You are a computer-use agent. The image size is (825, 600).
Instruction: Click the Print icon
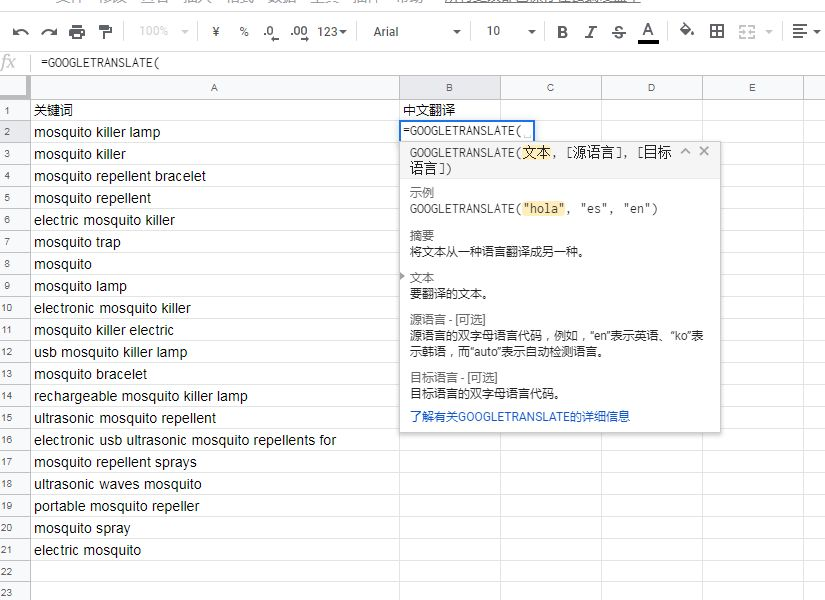[x=77, y=32]
